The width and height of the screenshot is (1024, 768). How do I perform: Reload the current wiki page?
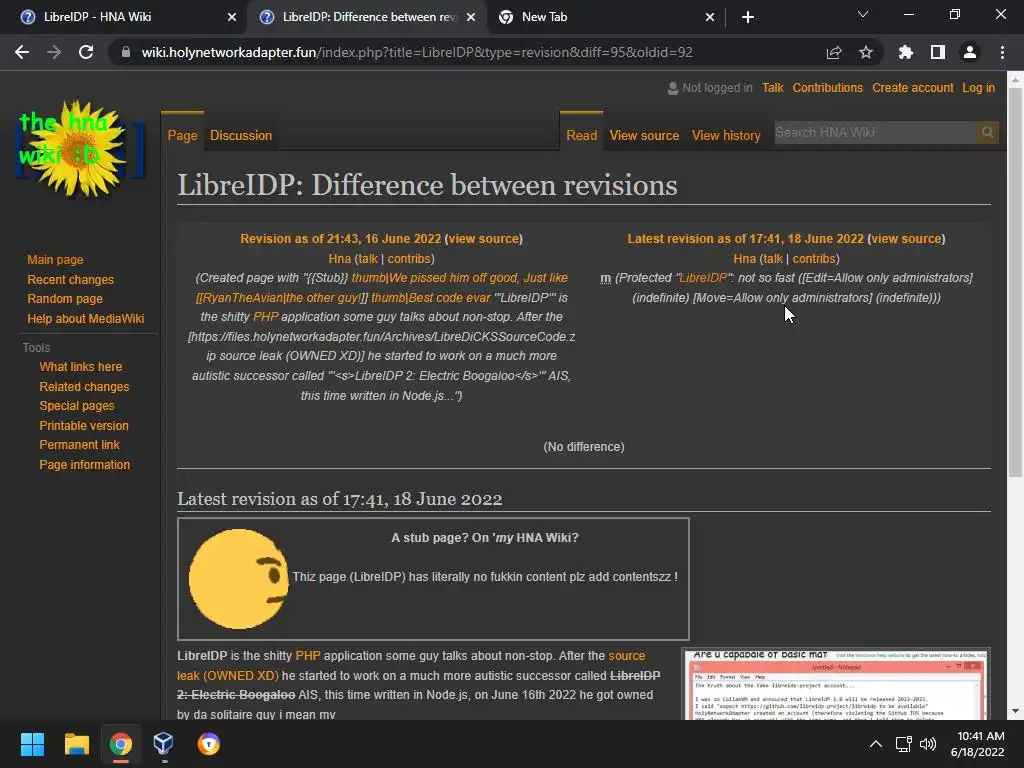pyautogui.click(x=86, y=52)
